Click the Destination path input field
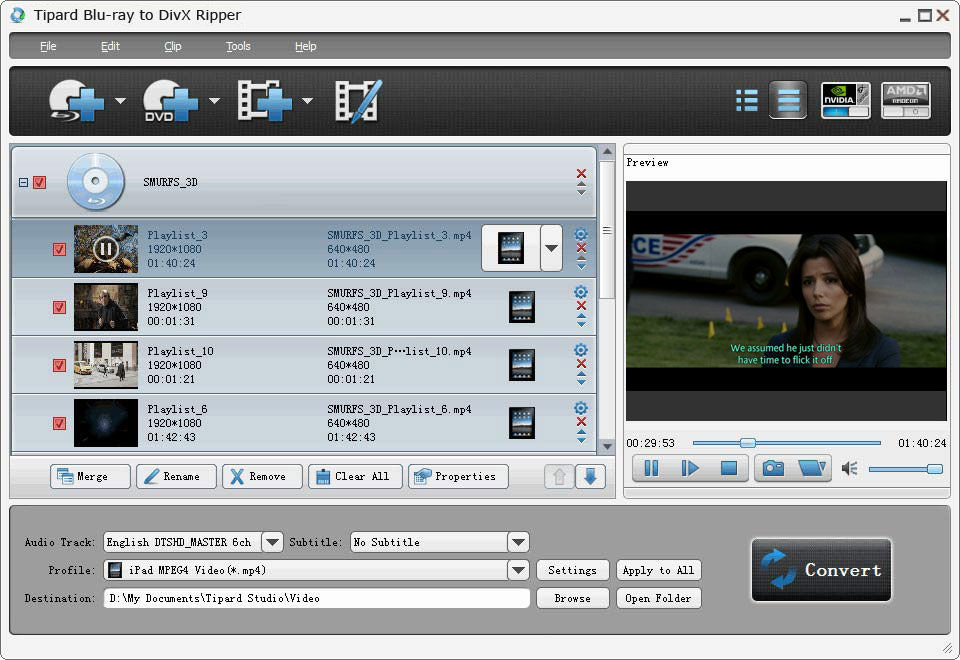 coord(317,598)
